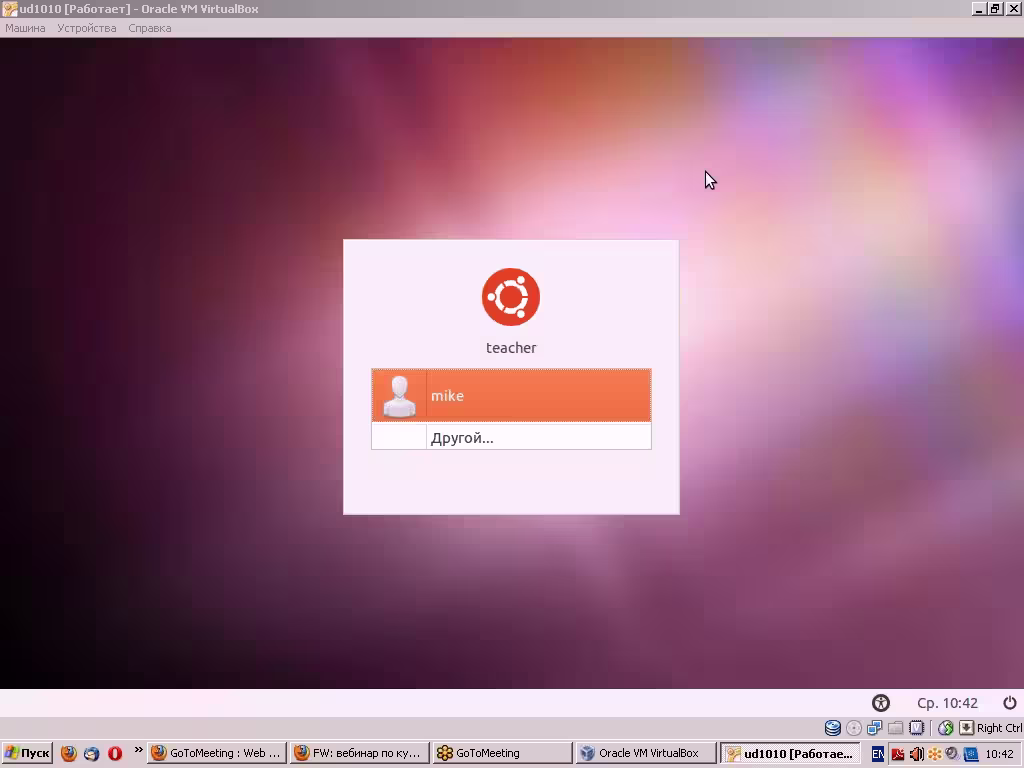Click the VirtualBox virtualization chip status icon
Screen dimensions: 1024x768
[x=917, y=728]
